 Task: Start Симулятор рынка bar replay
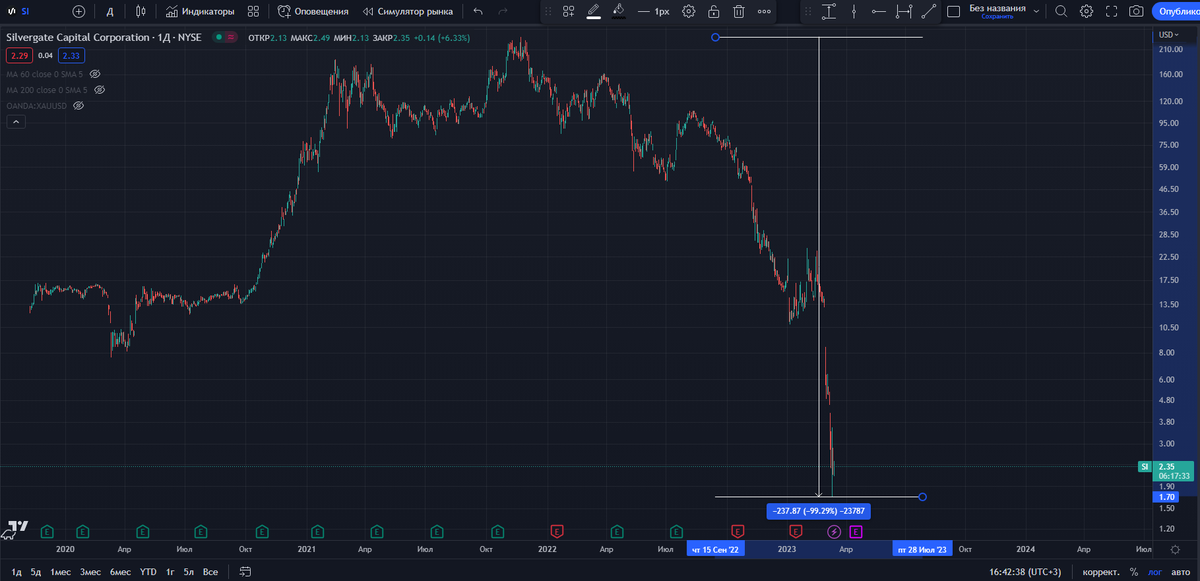pyautogui.click(x=408, y=11)
